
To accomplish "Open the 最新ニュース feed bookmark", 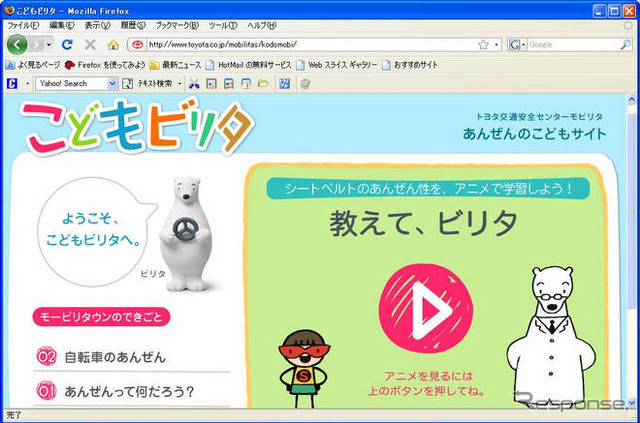I will 175,65.
